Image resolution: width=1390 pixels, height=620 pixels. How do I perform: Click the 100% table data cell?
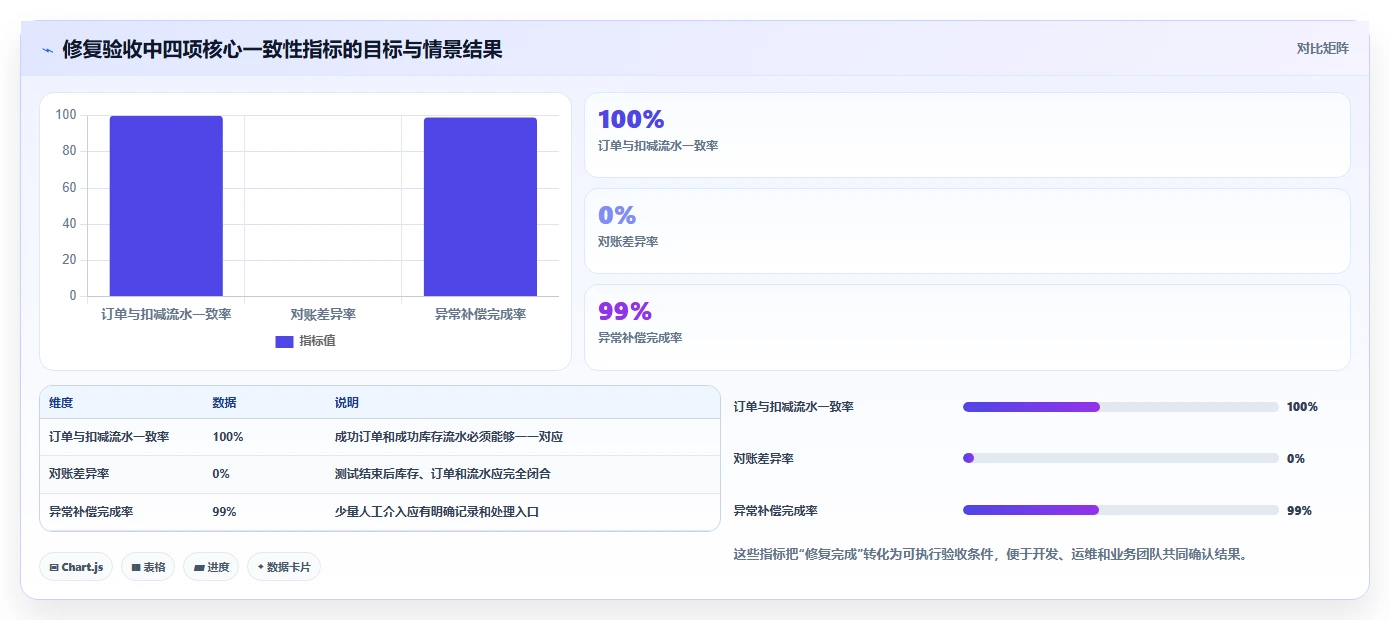click(x=228, y=437)
